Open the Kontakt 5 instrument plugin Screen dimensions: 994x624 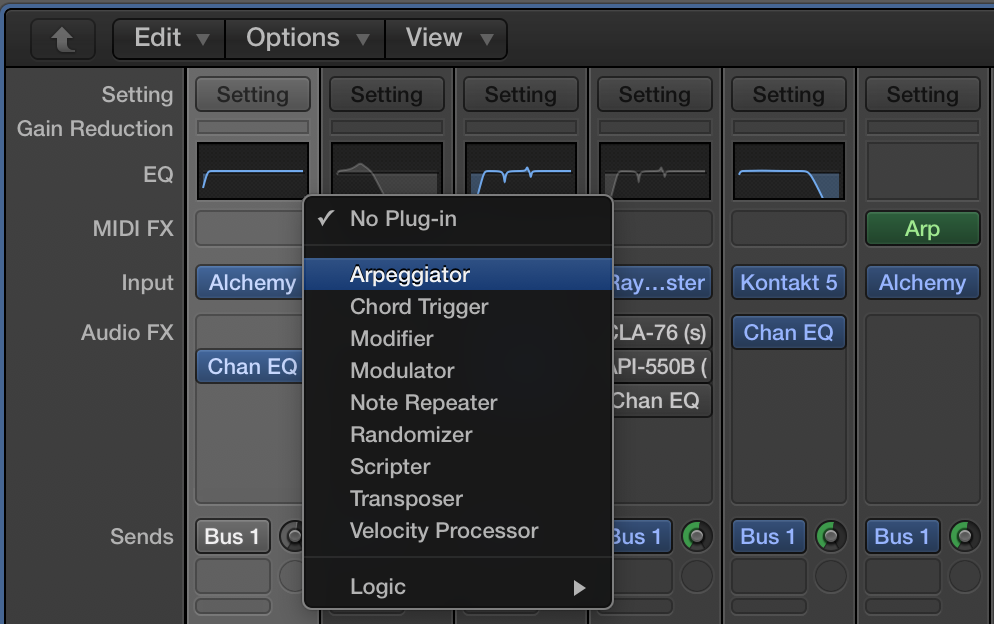tap(788, 283)
